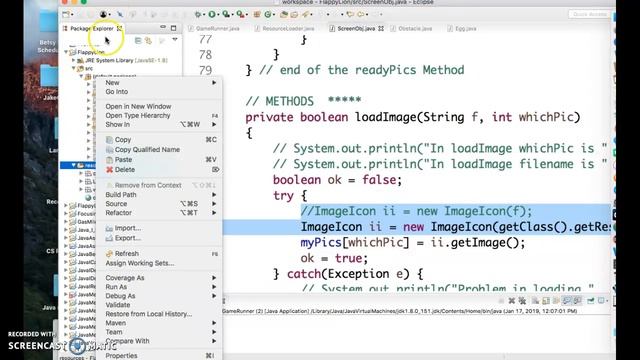Collapse the src folder node
Screen dimensions: 640x360
(x=74, y=68)
